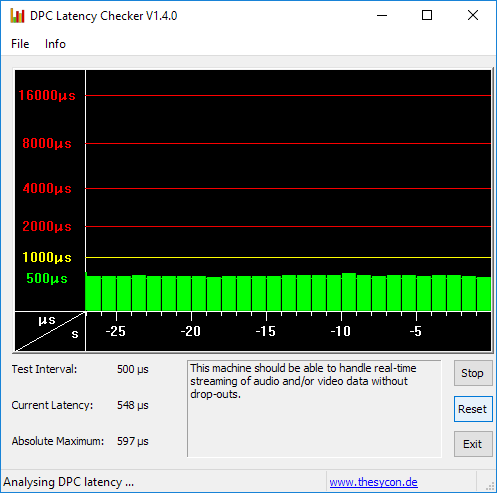Open the www.thesycon.de link

373,482
